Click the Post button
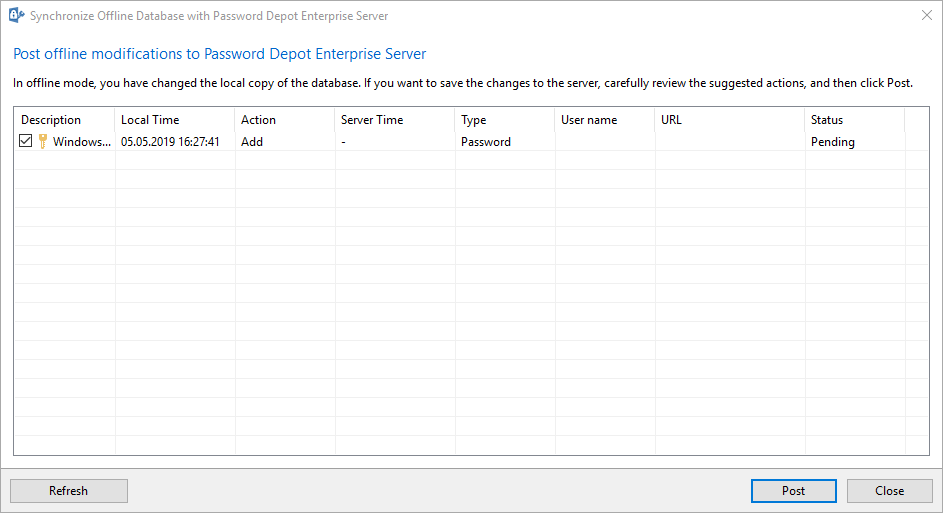The width and height of the screenshot is (943, 513). (793, 491)
